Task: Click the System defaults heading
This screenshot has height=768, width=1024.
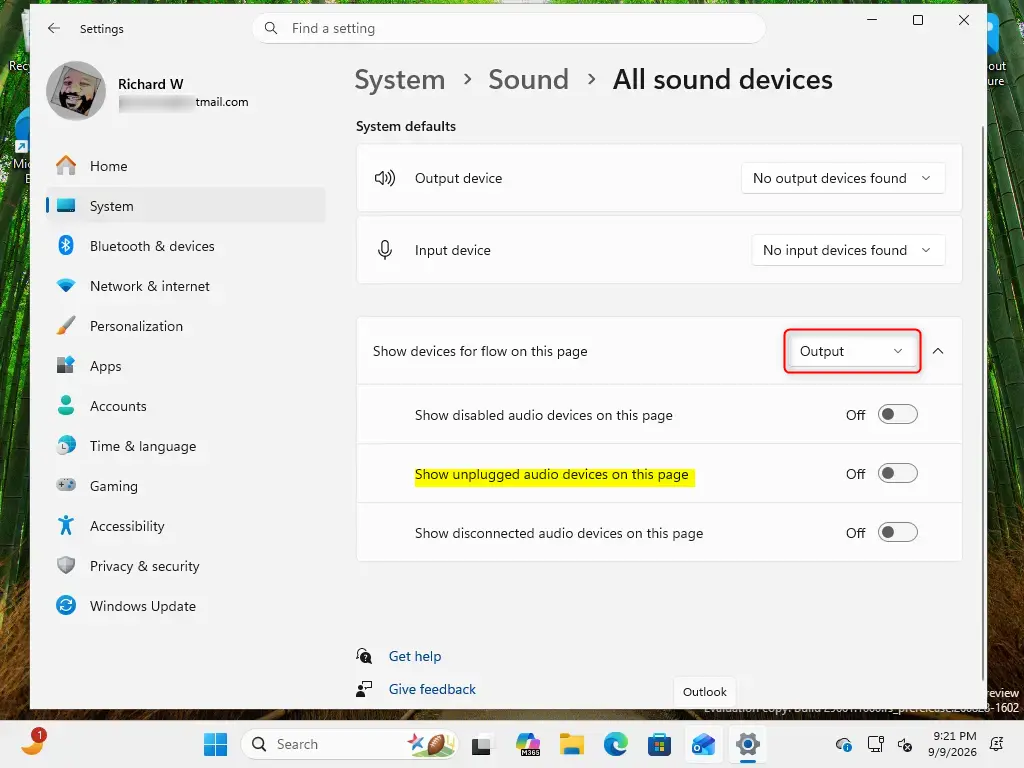Action: [x=406, y=126]
